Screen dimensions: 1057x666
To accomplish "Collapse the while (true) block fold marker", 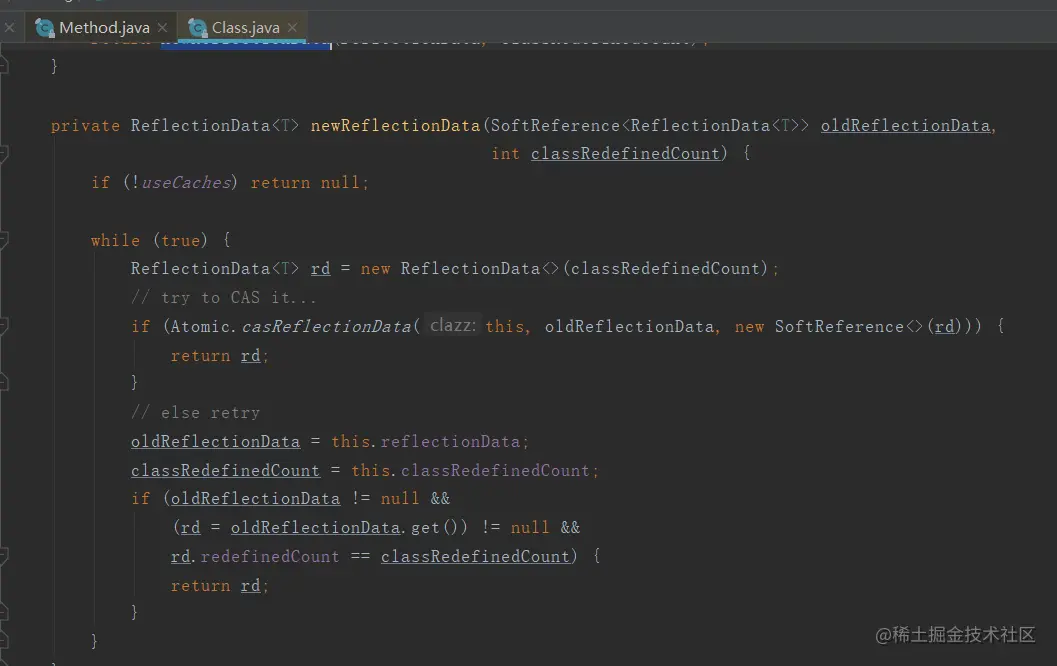I will pyautogui.click(x=3, y=240).
